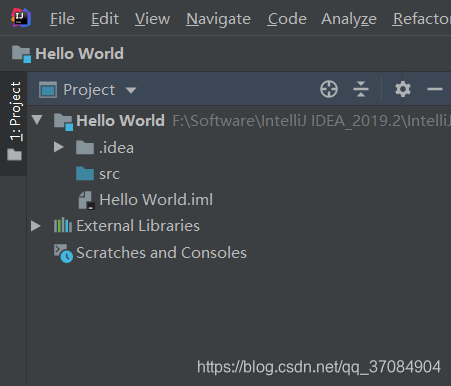Open the Code menu
Screen dimensions: 451x386
pyautogui.click(x=287, y=19)
